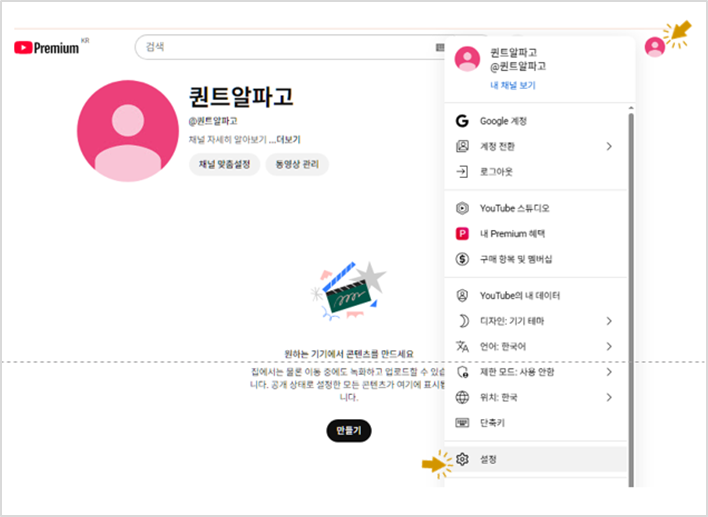Expand the 언어: 한국어 submenu arrow
The image size is (708, 517).
(609, 346)
